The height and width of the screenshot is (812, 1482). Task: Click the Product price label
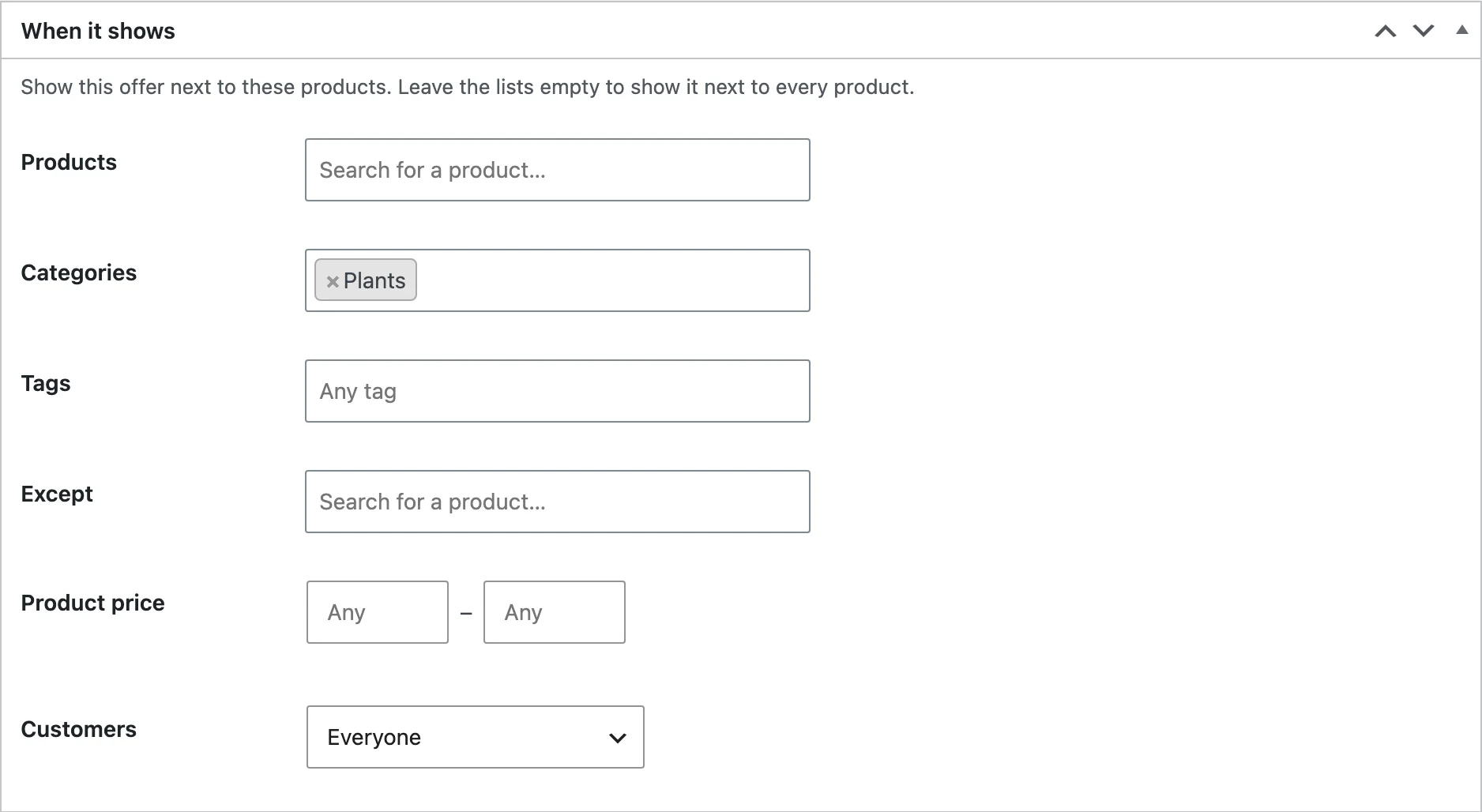93,603
